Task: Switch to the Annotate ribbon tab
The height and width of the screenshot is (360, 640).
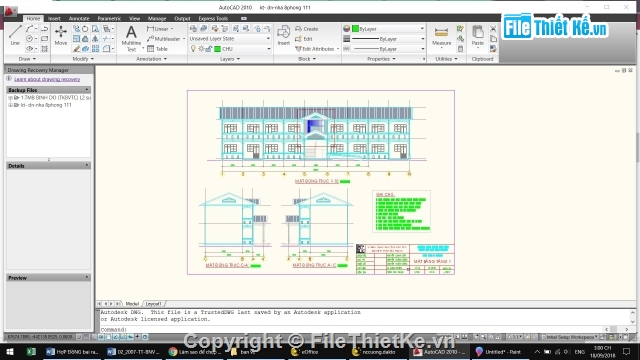Action: [x=79, y=18]
